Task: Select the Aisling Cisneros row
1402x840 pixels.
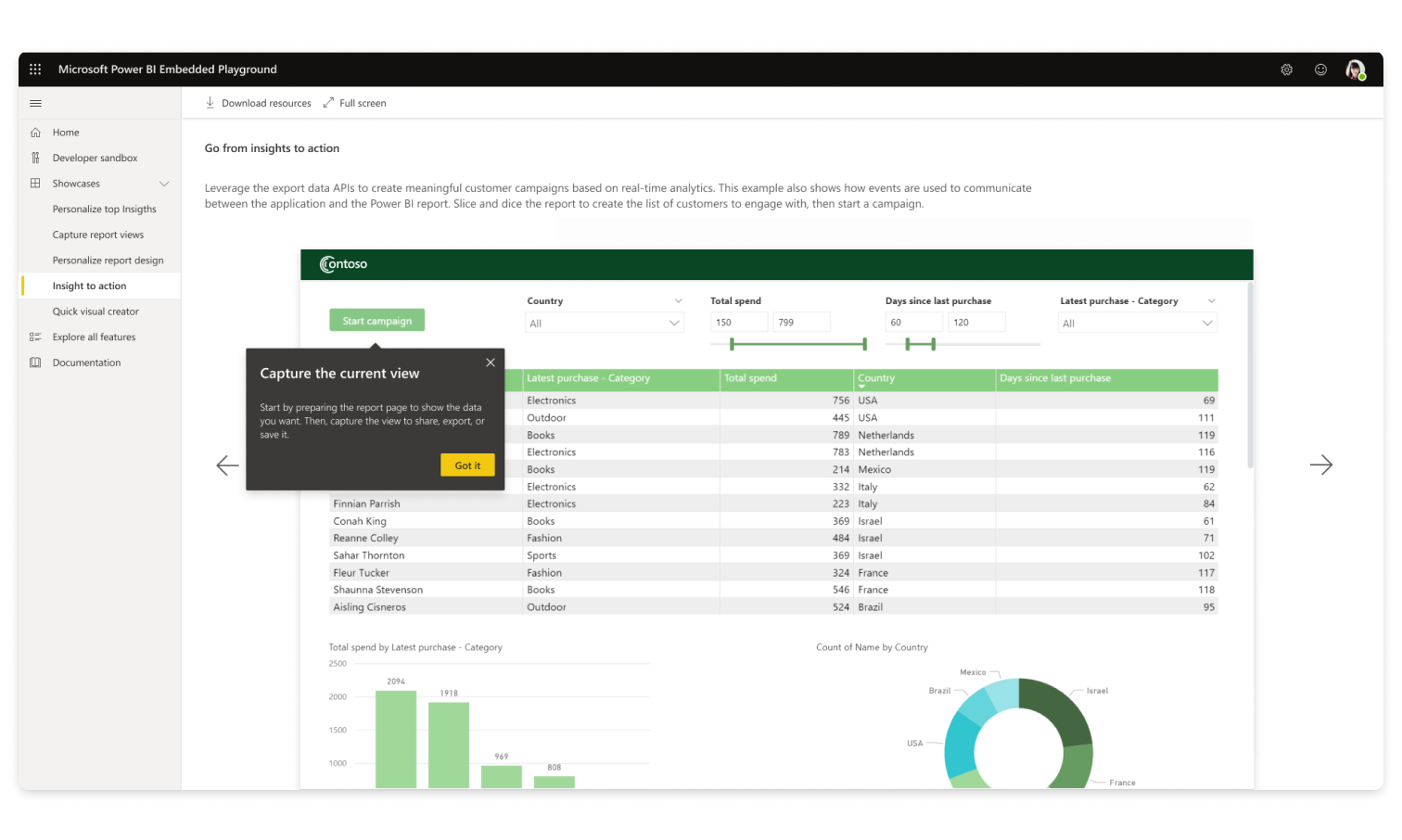Action: coord(773,607)
